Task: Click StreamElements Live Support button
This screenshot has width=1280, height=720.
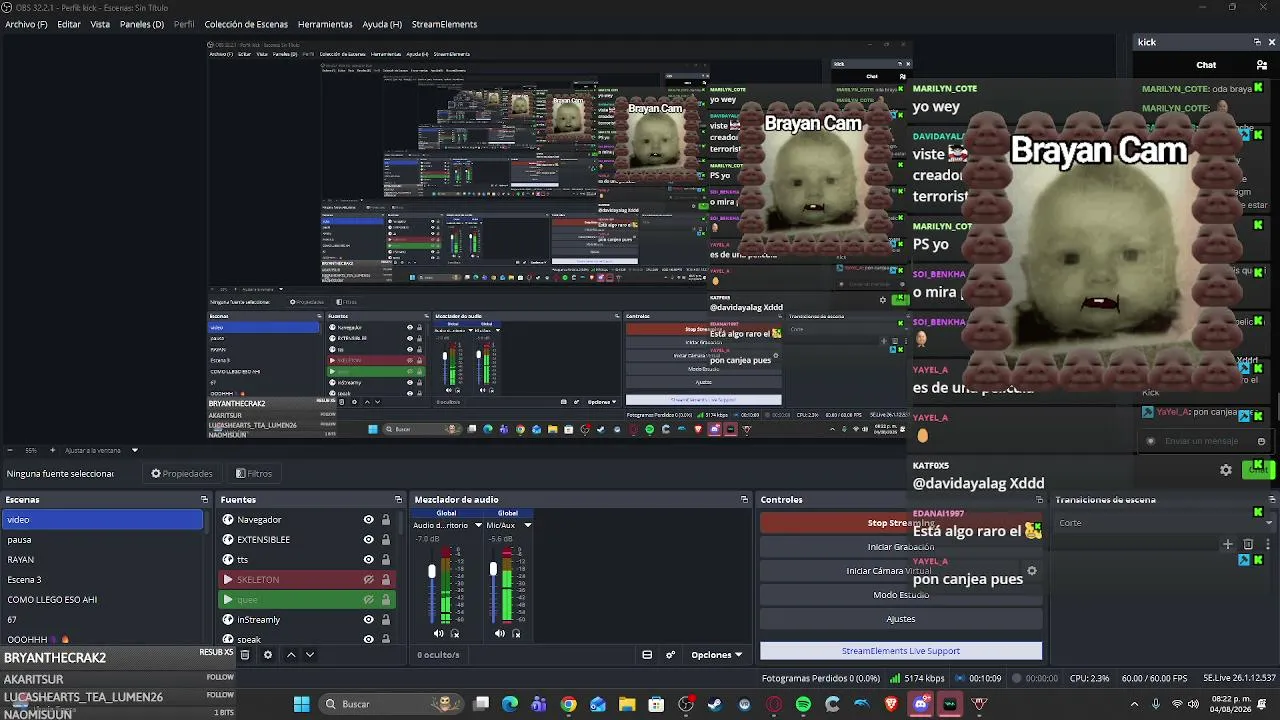Action: coord(901,651)
